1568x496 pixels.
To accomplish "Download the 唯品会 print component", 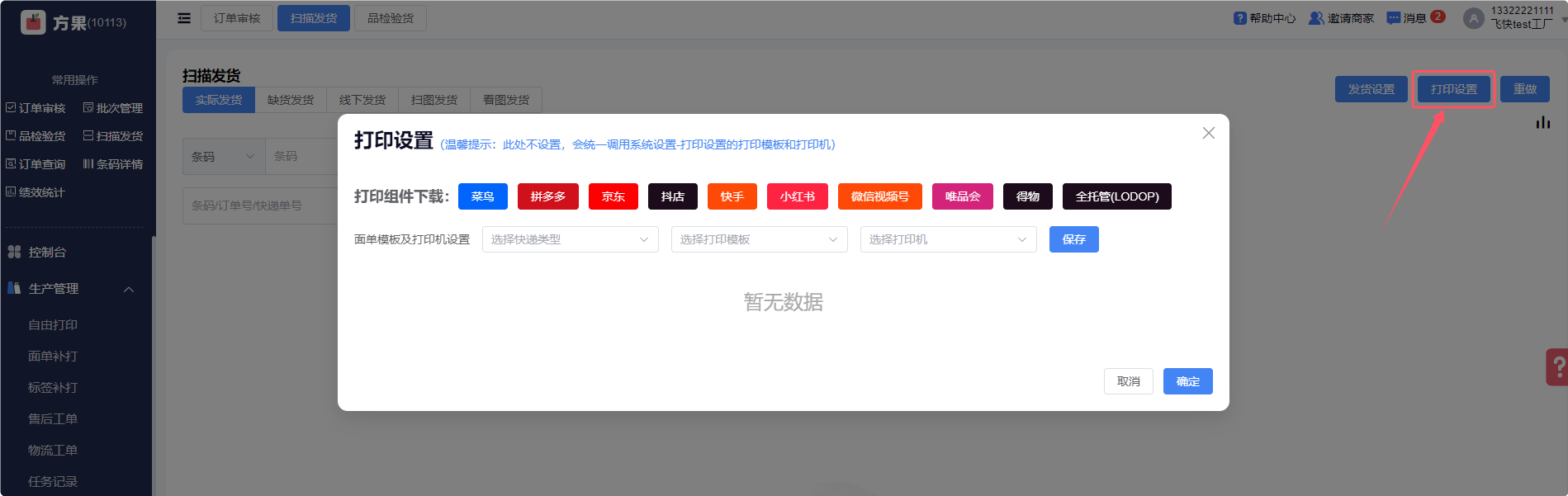I will (x=963, y=196).
